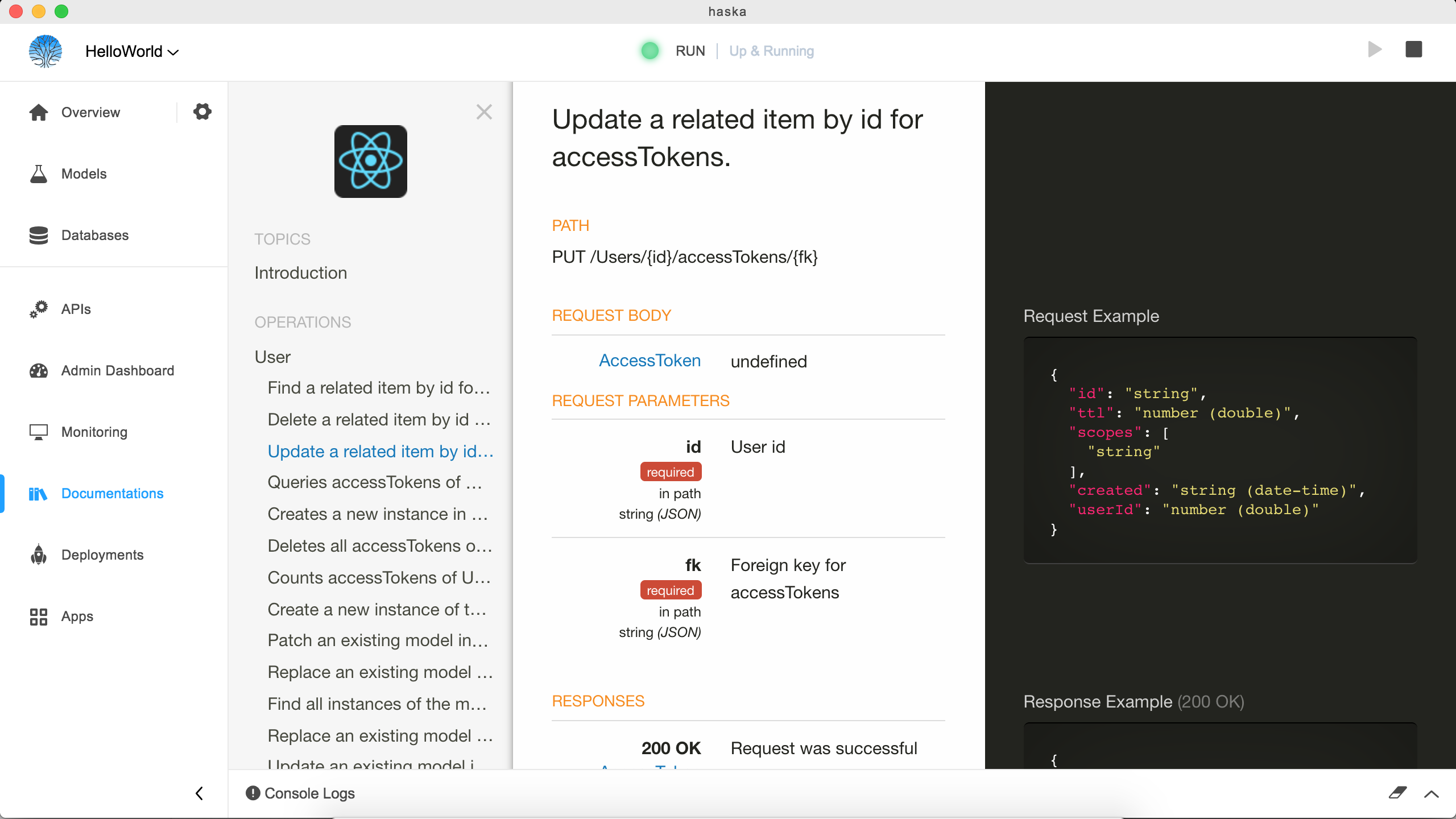
Task: Stop the running application
Action: [1414, 49]
